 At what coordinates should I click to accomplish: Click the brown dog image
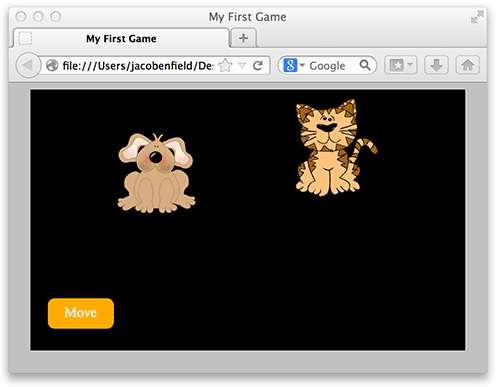click(x=156, y=173)
